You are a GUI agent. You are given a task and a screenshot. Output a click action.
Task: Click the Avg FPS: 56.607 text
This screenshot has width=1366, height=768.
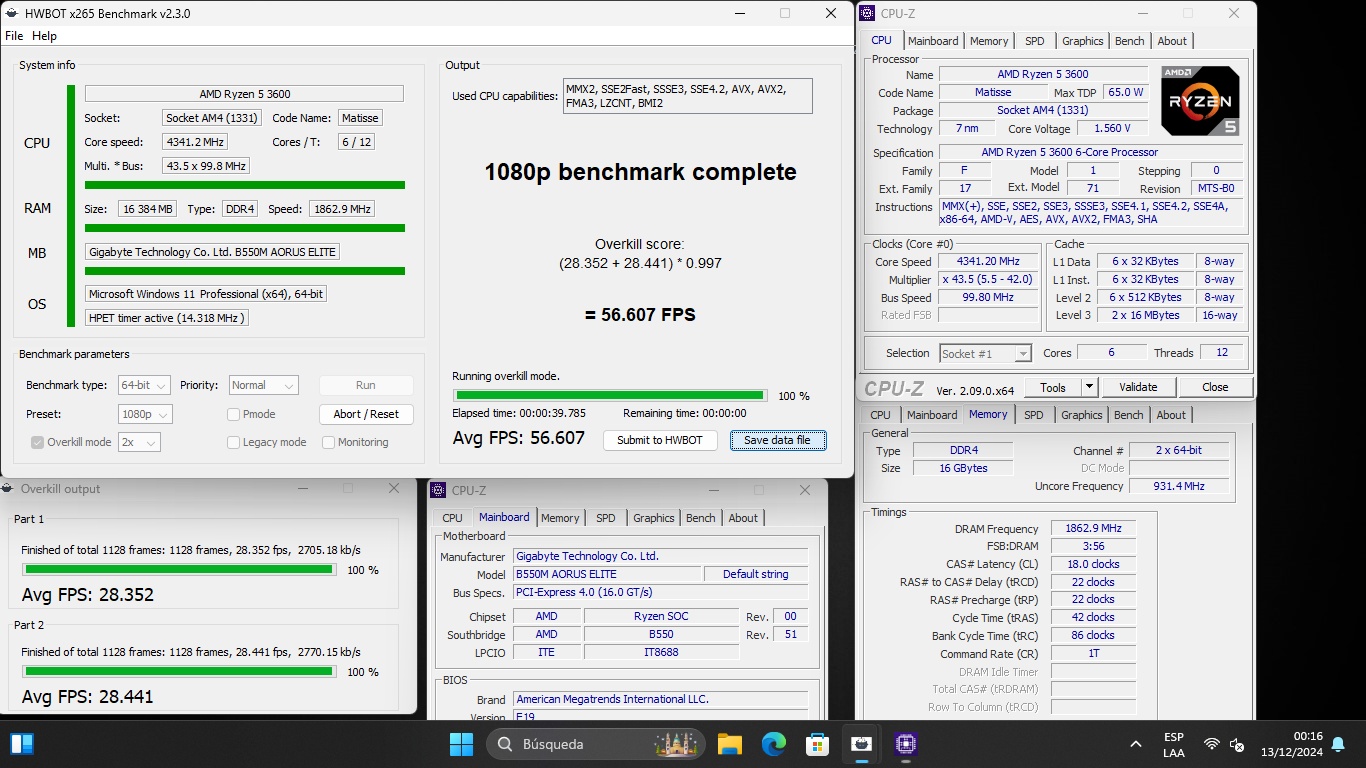click(518, 438)
